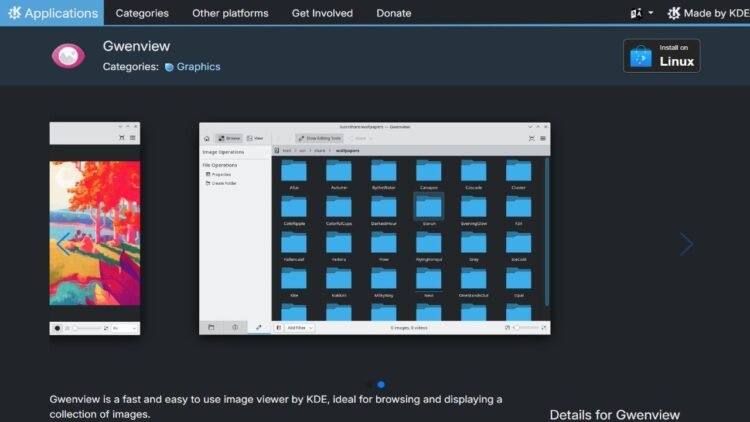750x422 pixels.
Task: Open the Donate page
Action: [394, 13]
